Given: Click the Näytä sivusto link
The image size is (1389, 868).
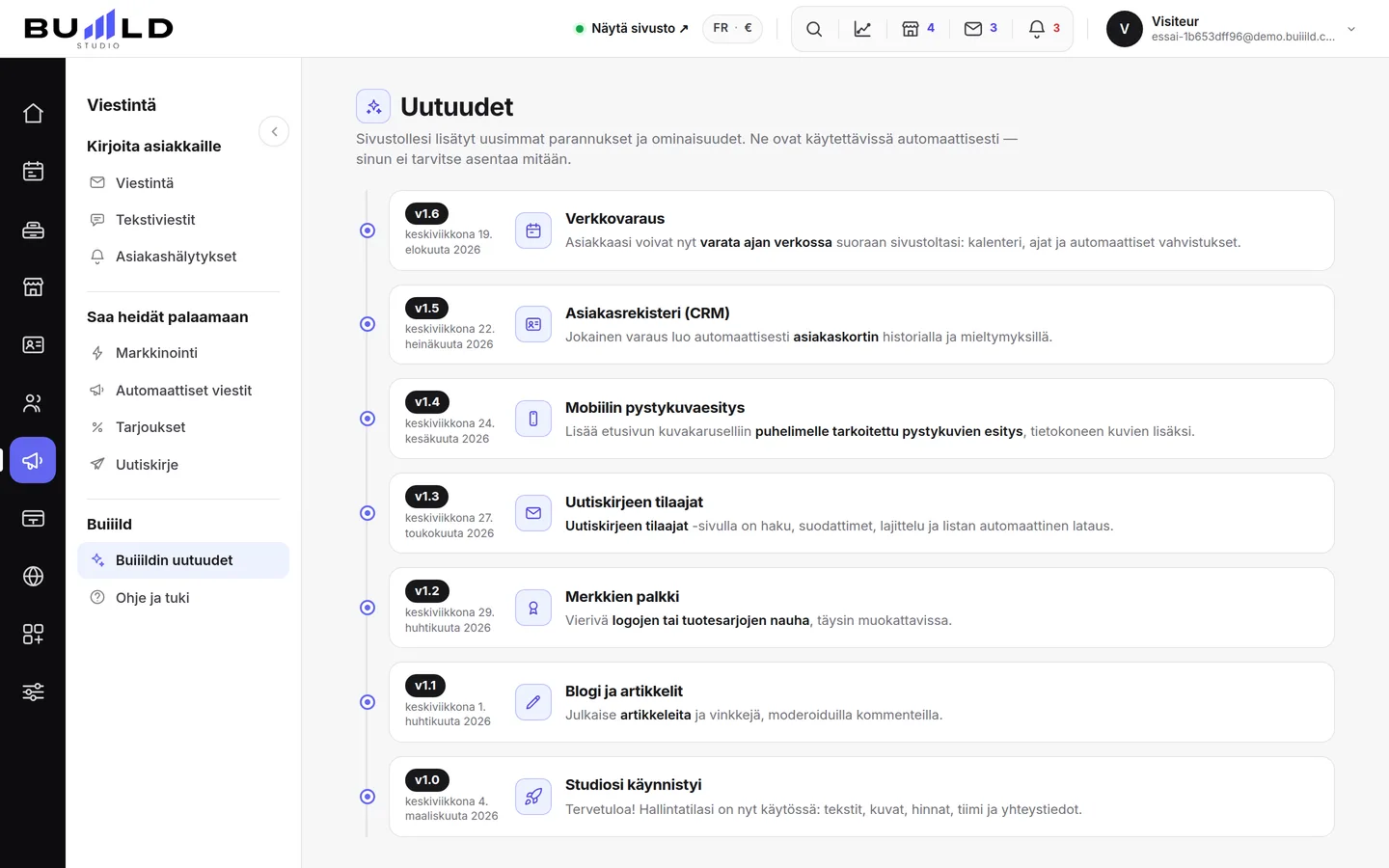Looking at the screenshot, I should (x=633, y=28).
